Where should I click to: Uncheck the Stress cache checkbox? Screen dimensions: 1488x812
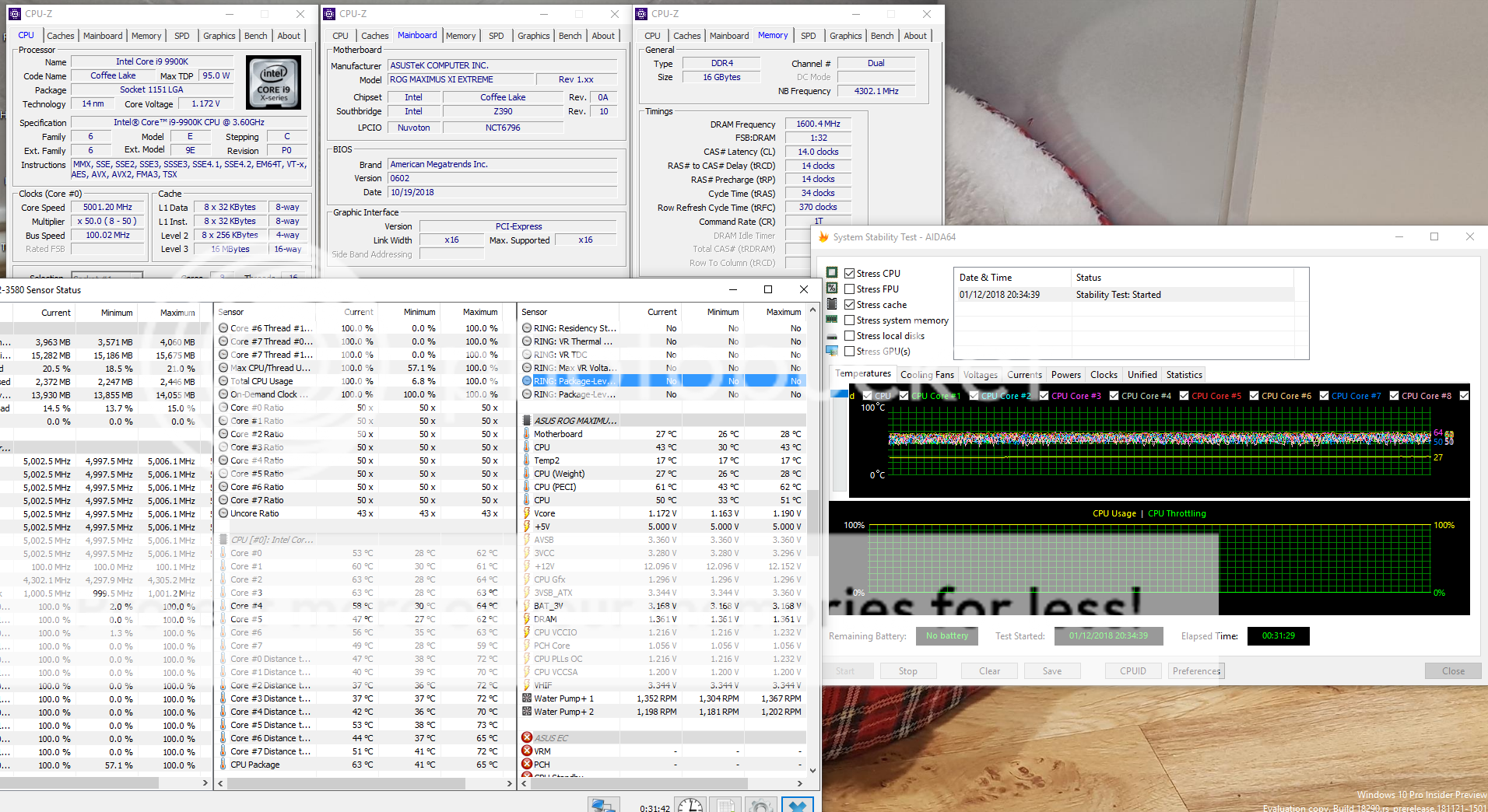[x=850, y=304]
